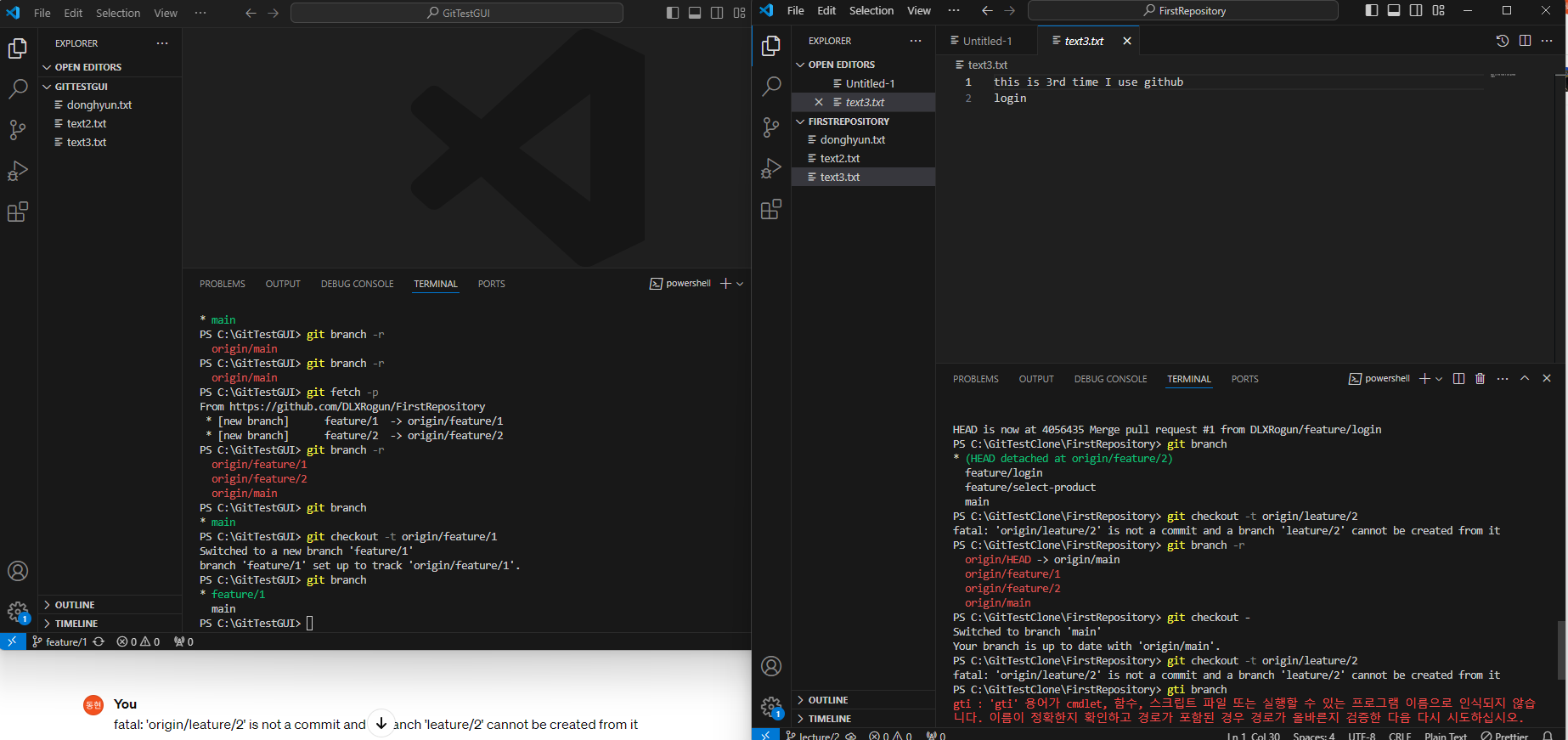Open editor More Actions menu
Viewport: 1568px width, 740px height.
(1547, 41)
